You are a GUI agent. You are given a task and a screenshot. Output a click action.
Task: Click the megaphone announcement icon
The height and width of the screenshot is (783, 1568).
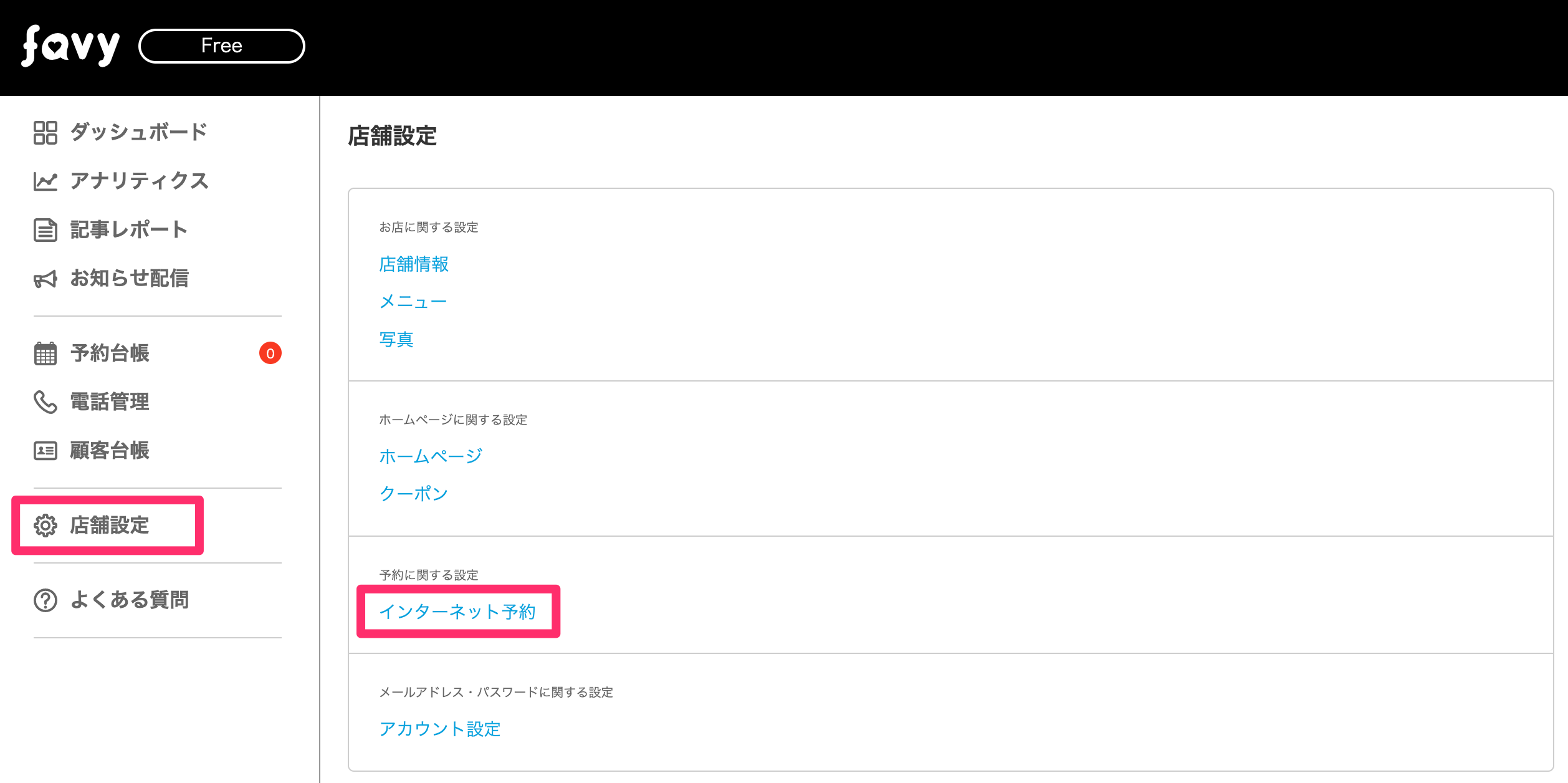point(45,279)
